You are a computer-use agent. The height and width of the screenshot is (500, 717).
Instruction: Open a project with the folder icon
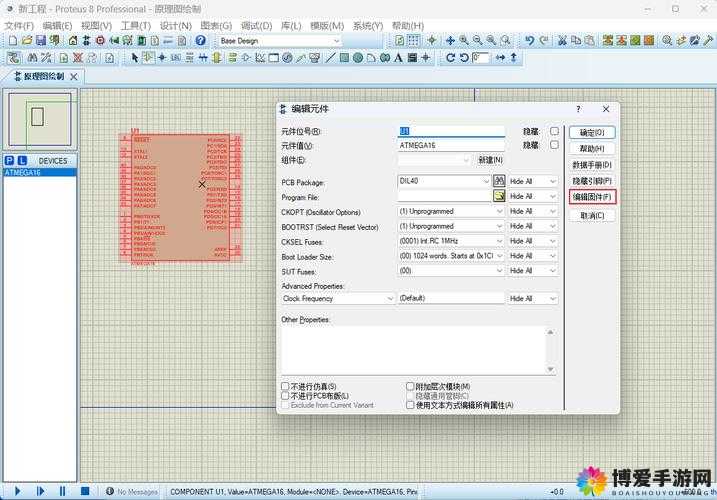[27, 41]
